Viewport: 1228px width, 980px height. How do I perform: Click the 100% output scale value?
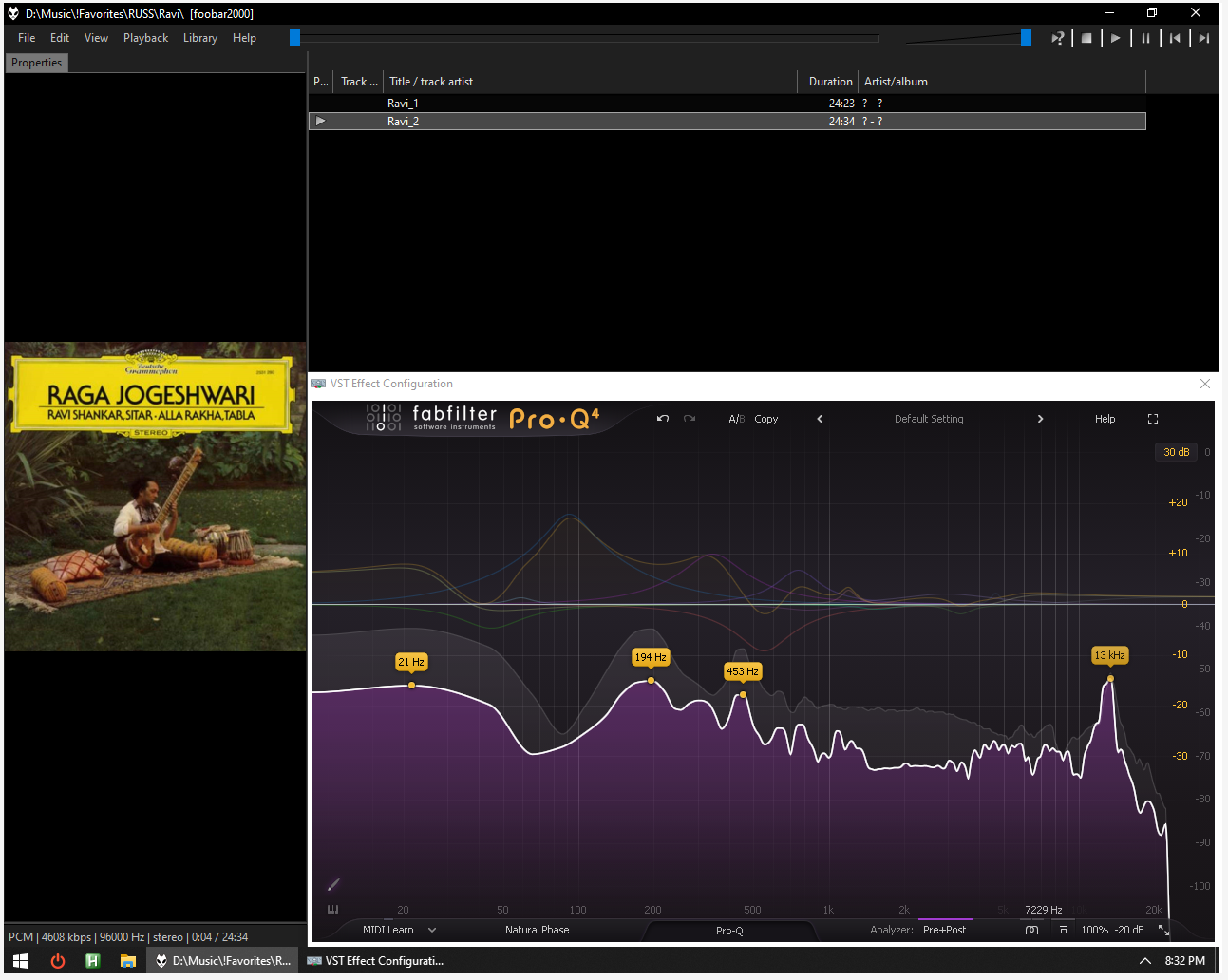click(x=1094, y=930)
